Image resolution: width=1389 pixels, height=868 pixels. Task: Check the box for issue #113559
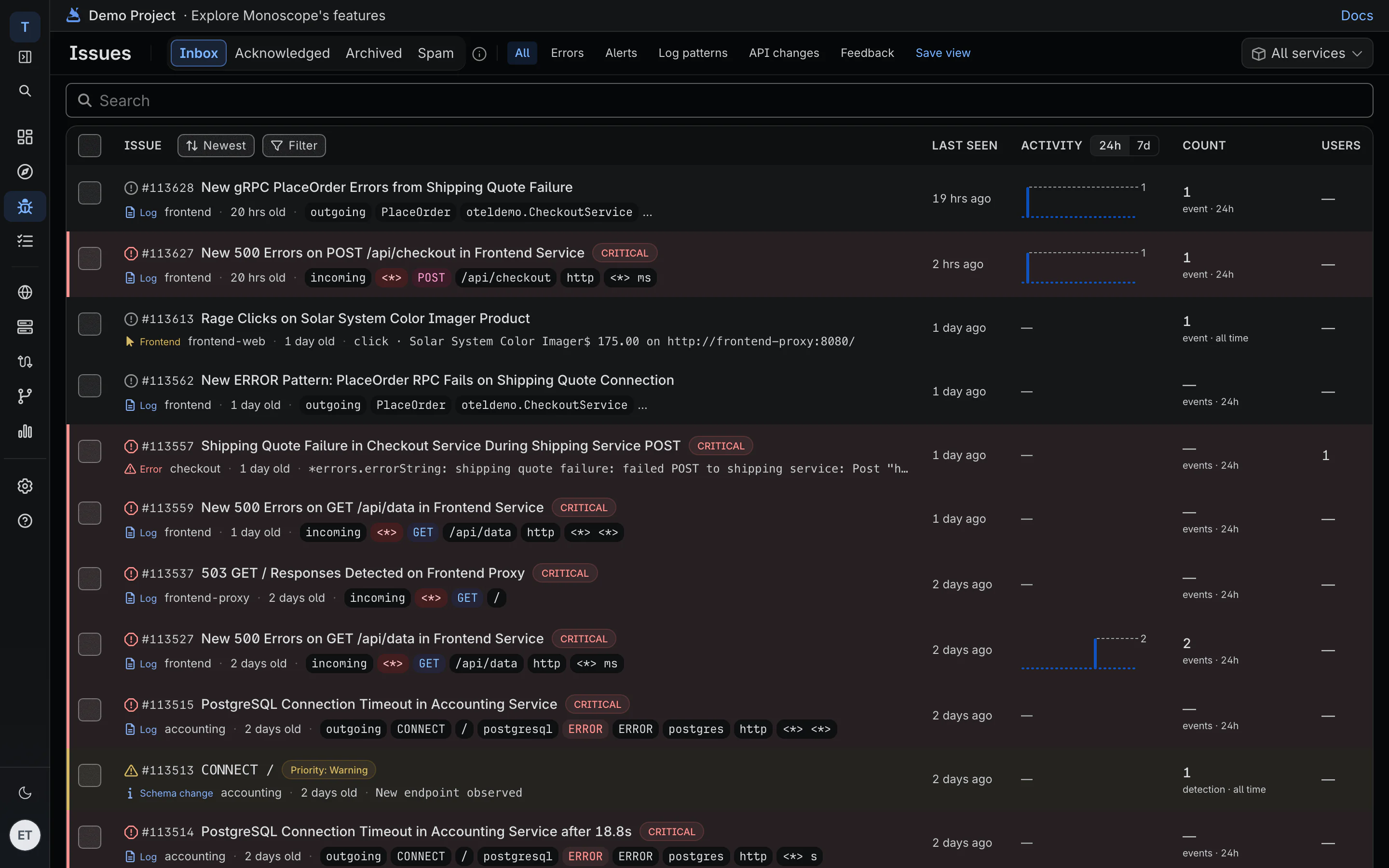click(90, 513)
